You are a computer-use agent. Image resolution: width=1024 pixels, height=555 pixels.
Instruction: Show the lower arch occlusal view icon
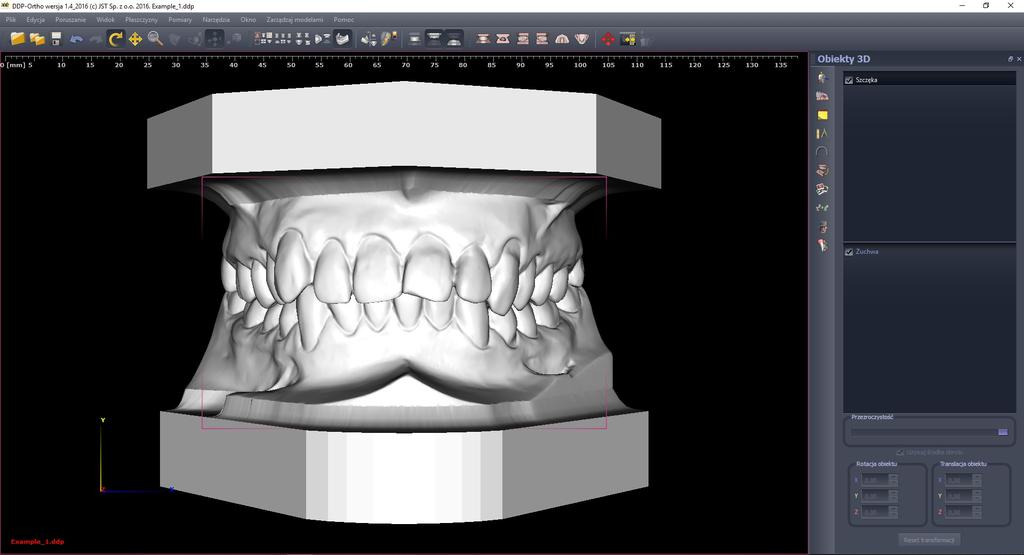(x=581, y=39)
